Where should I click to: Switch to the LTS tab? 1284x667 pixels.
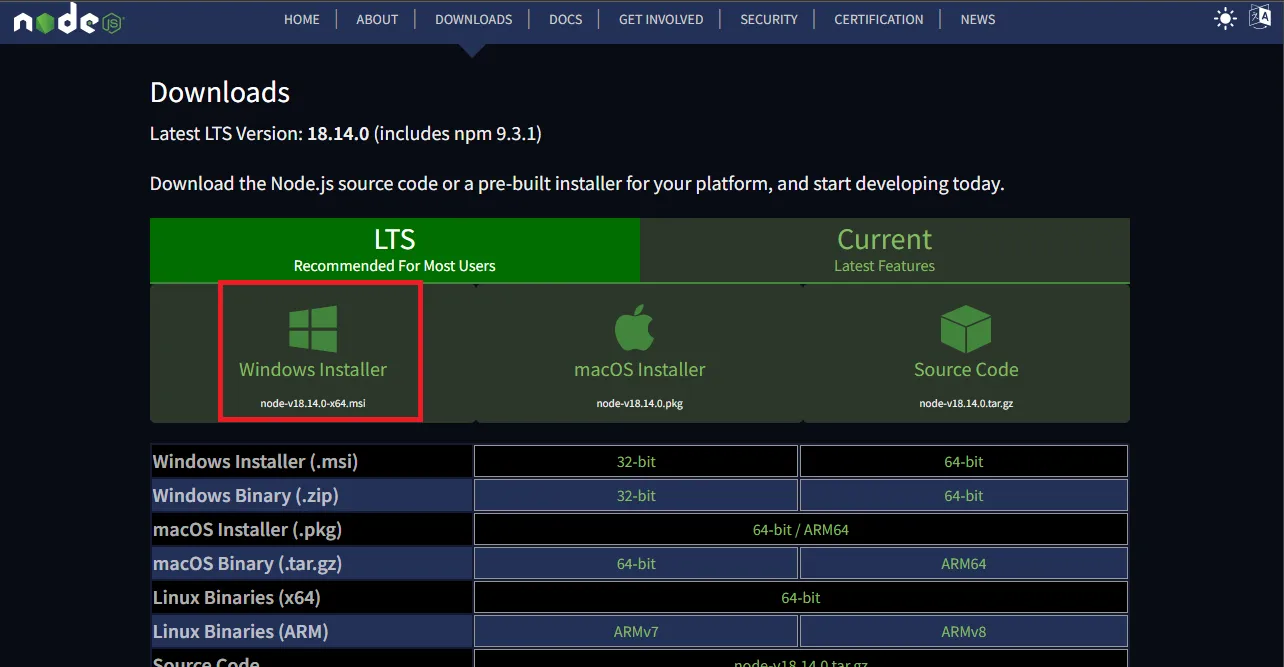pos(394,250)
